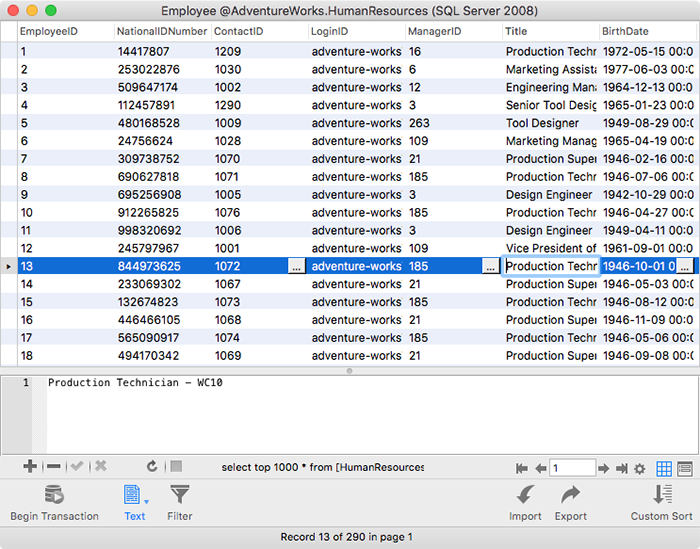Select NationalIDNumber 309738752 cell

(162, 159)
